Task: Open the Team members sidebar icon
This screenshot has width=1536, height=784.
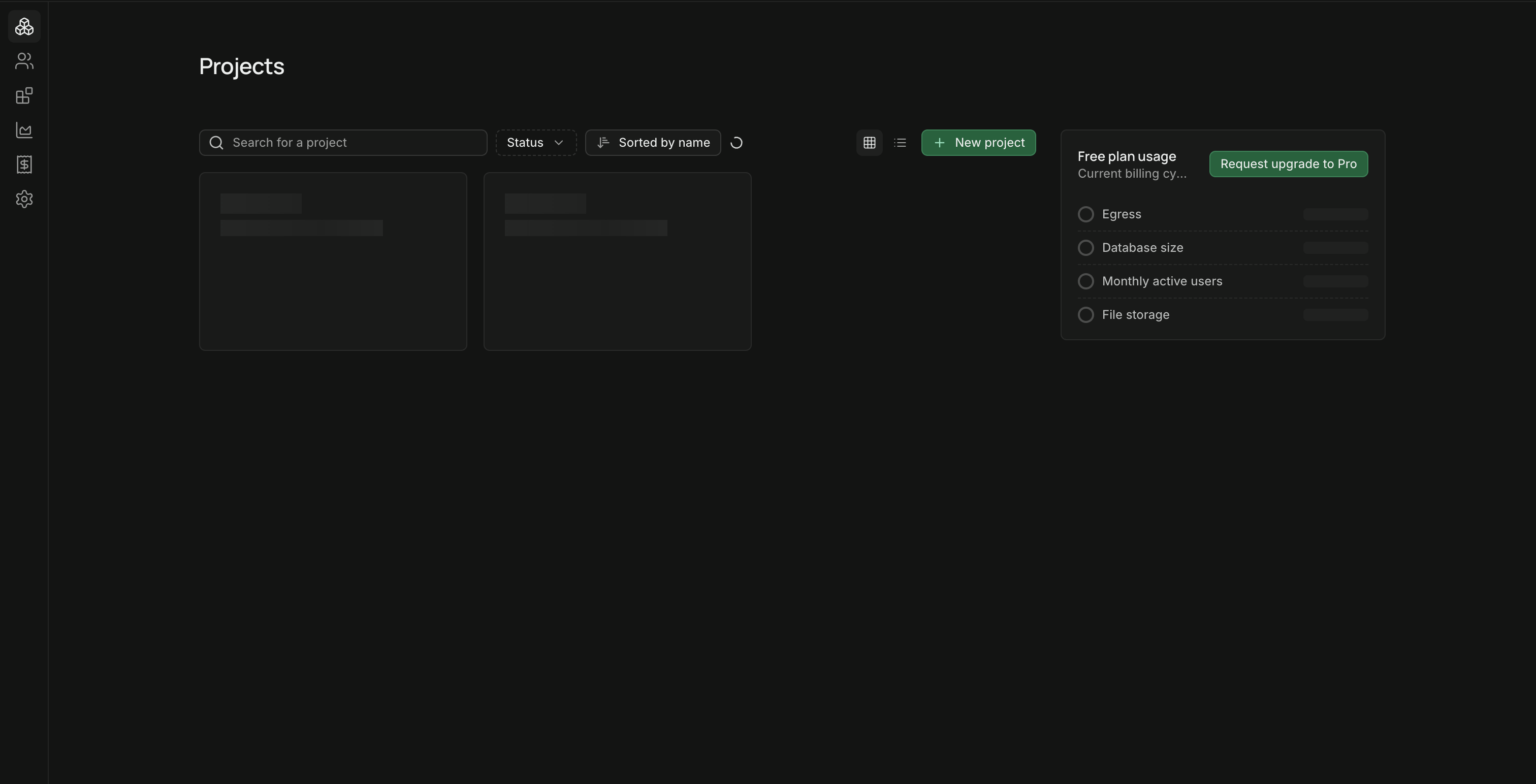Action: pos(24,61)
